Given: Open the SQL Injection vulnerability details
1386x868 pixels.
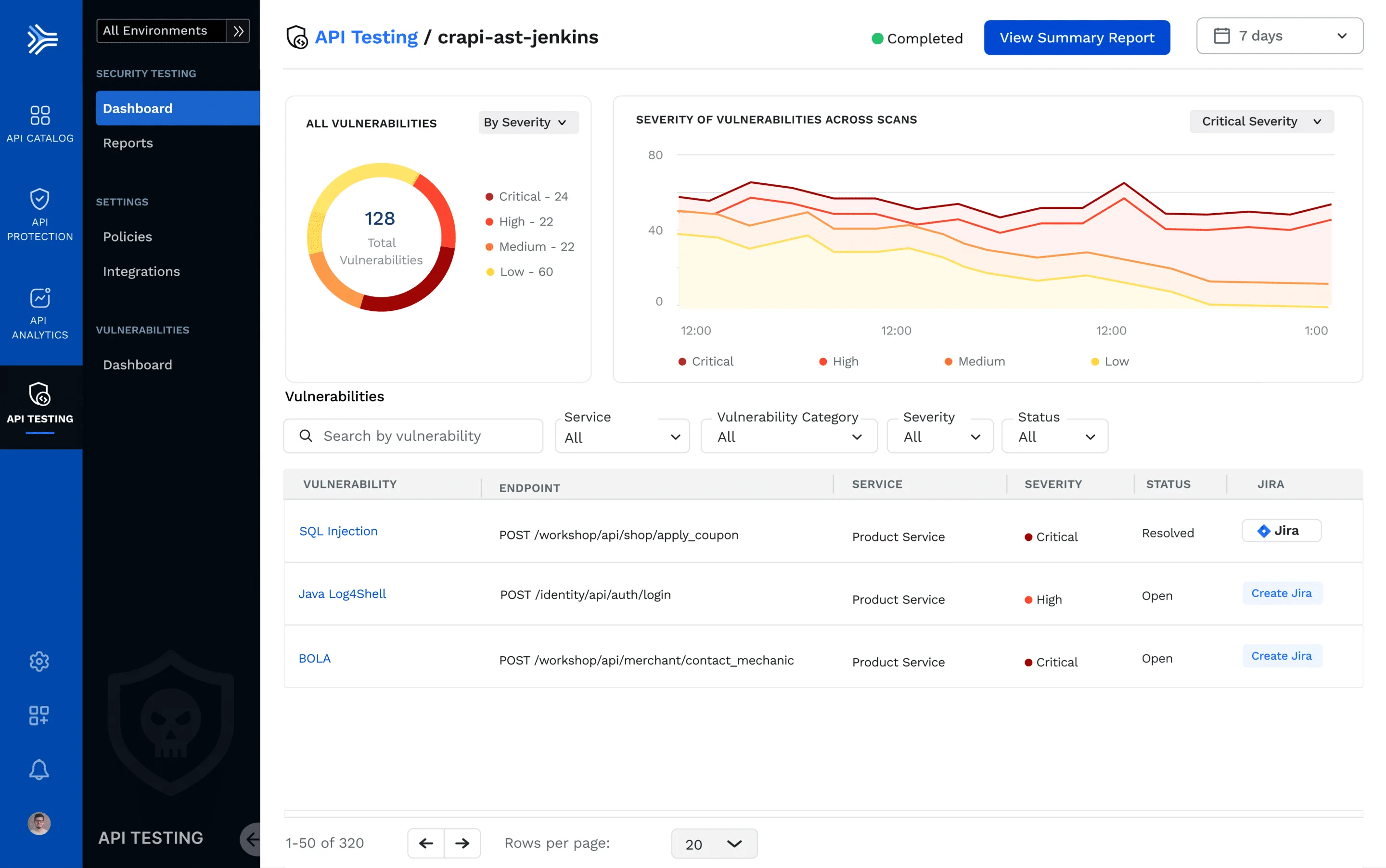Looking at the screenshot, I should 338,530.
